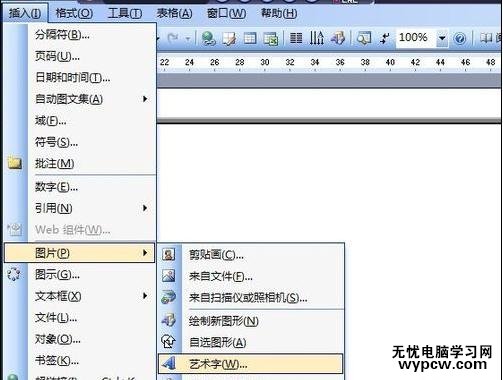Click the horizontal ruler at mark 30
Image resolution: width=503 pixels, height=380 pixels.
tap(265, 62)
